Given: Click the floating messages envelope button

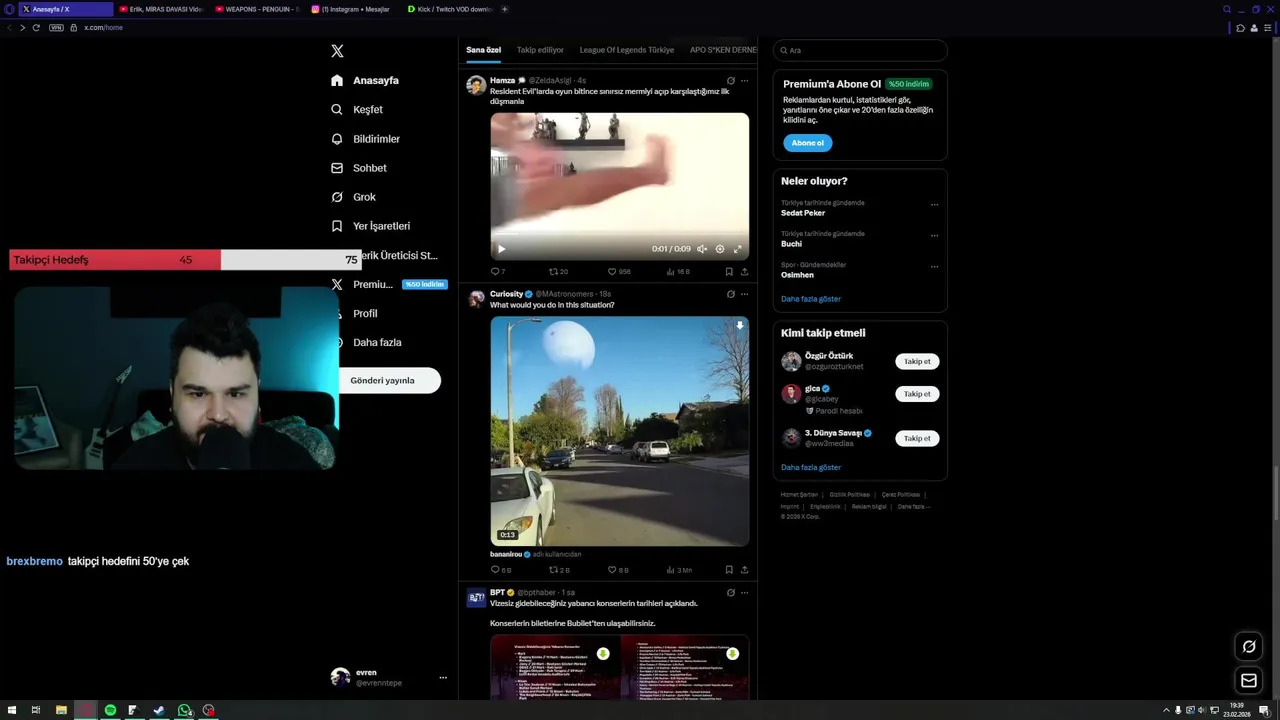Looking at the screenshot, I should (1248, 681).
